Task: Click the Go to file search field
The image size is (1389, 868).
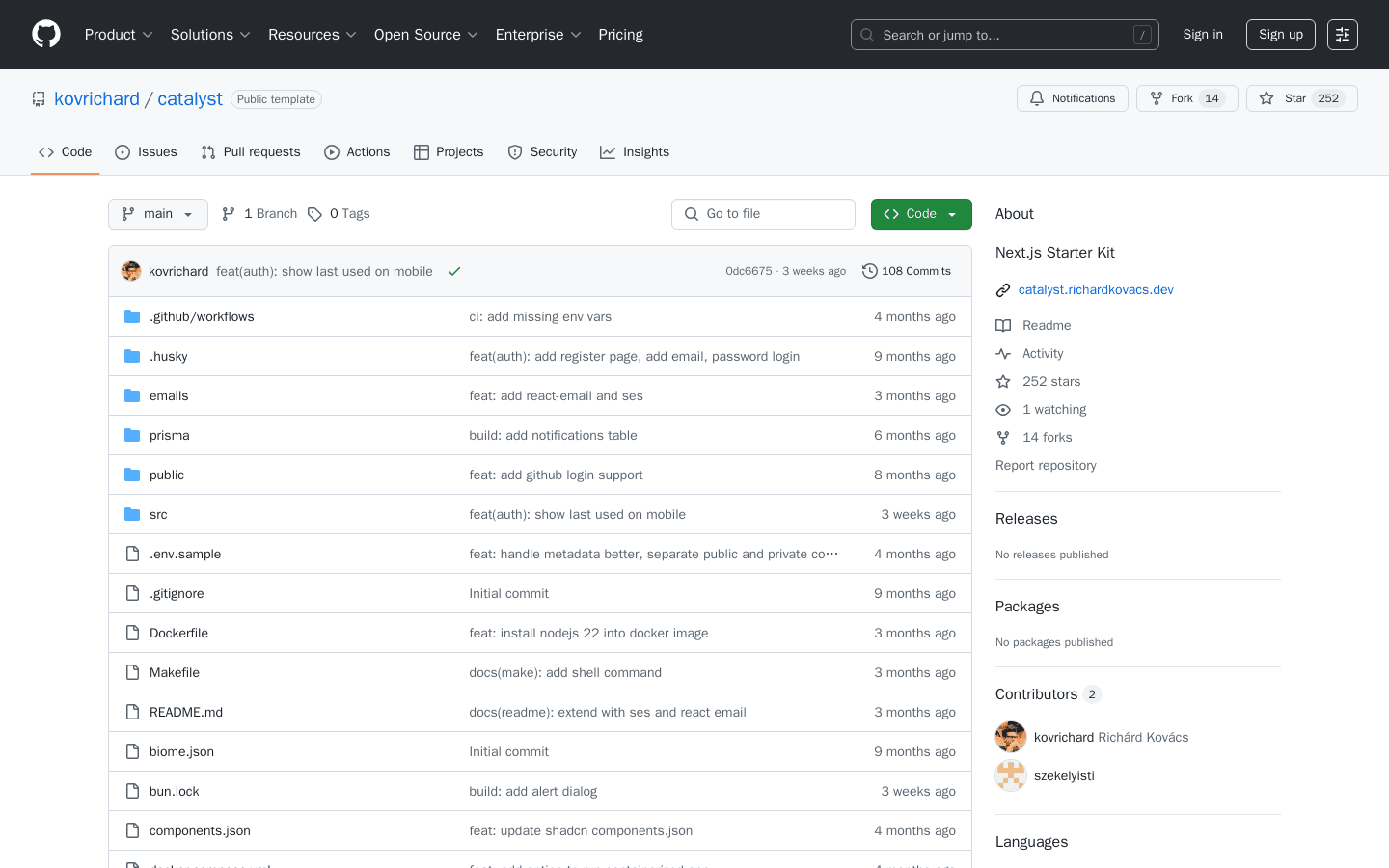Action: coord(763,214)
